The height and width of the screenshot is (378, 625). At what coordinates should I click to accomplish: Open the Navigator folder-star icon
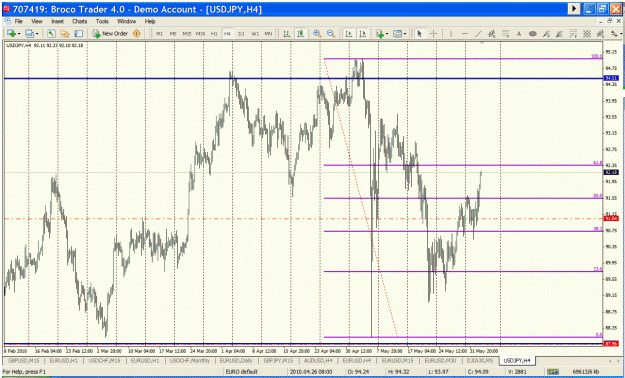[x=65, y=34]
